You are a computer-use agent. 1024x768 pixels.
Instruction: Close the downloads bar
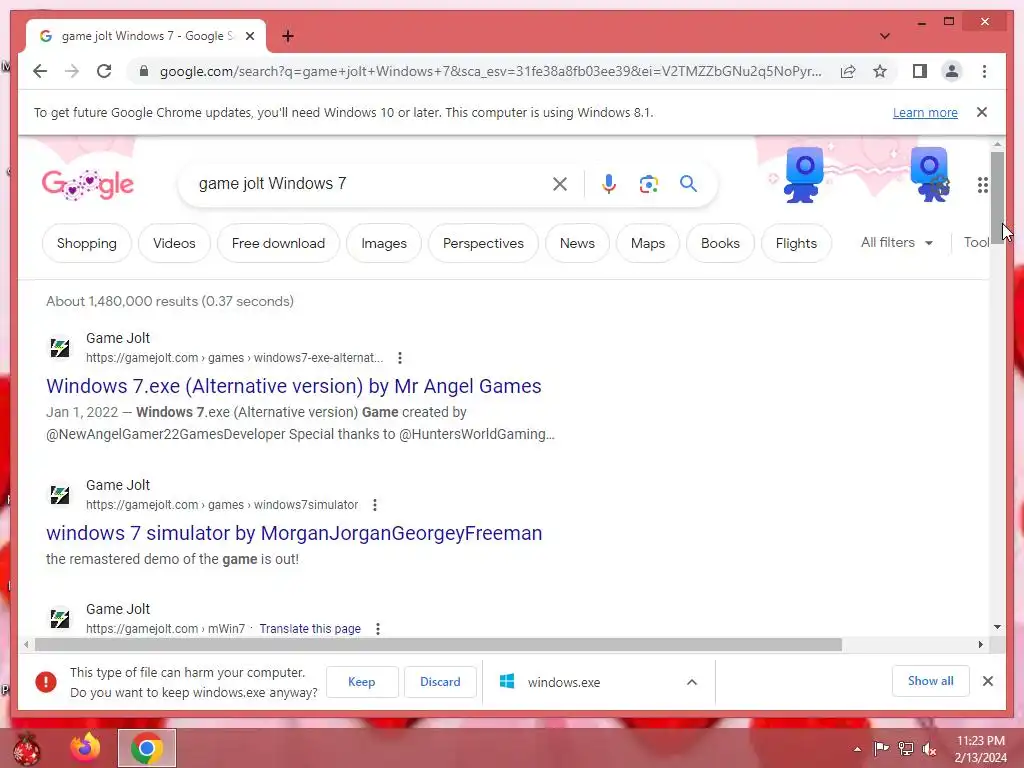[x=988, y=681]
